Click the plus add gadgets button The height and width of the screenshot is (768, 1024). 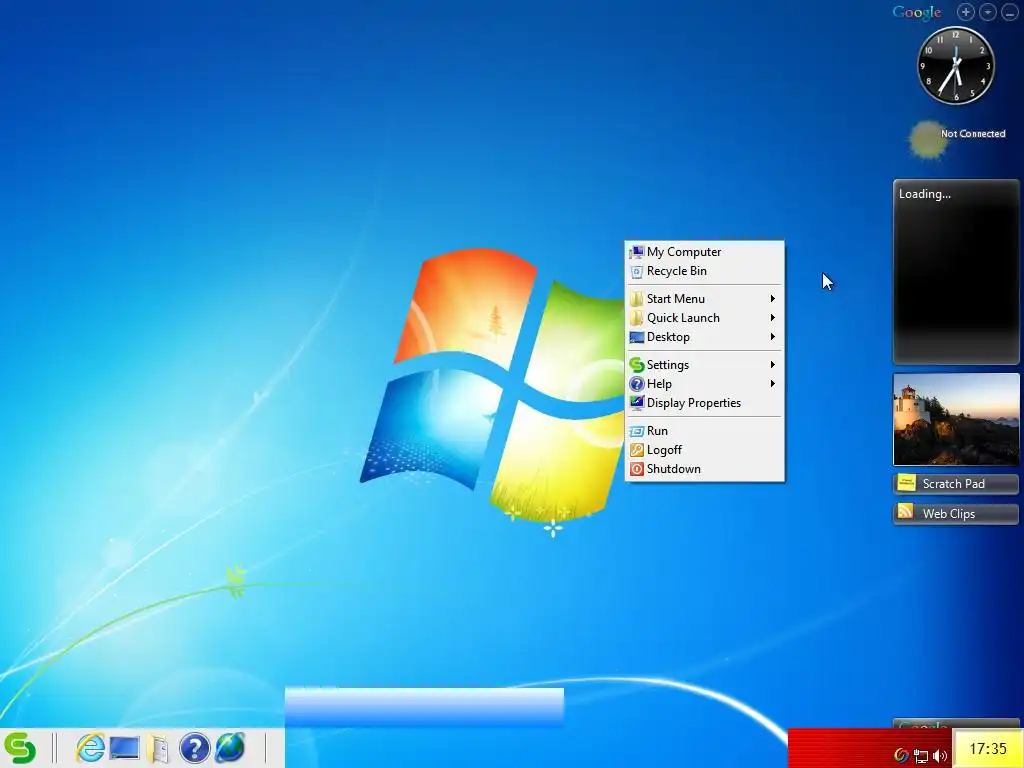point(966,12)
